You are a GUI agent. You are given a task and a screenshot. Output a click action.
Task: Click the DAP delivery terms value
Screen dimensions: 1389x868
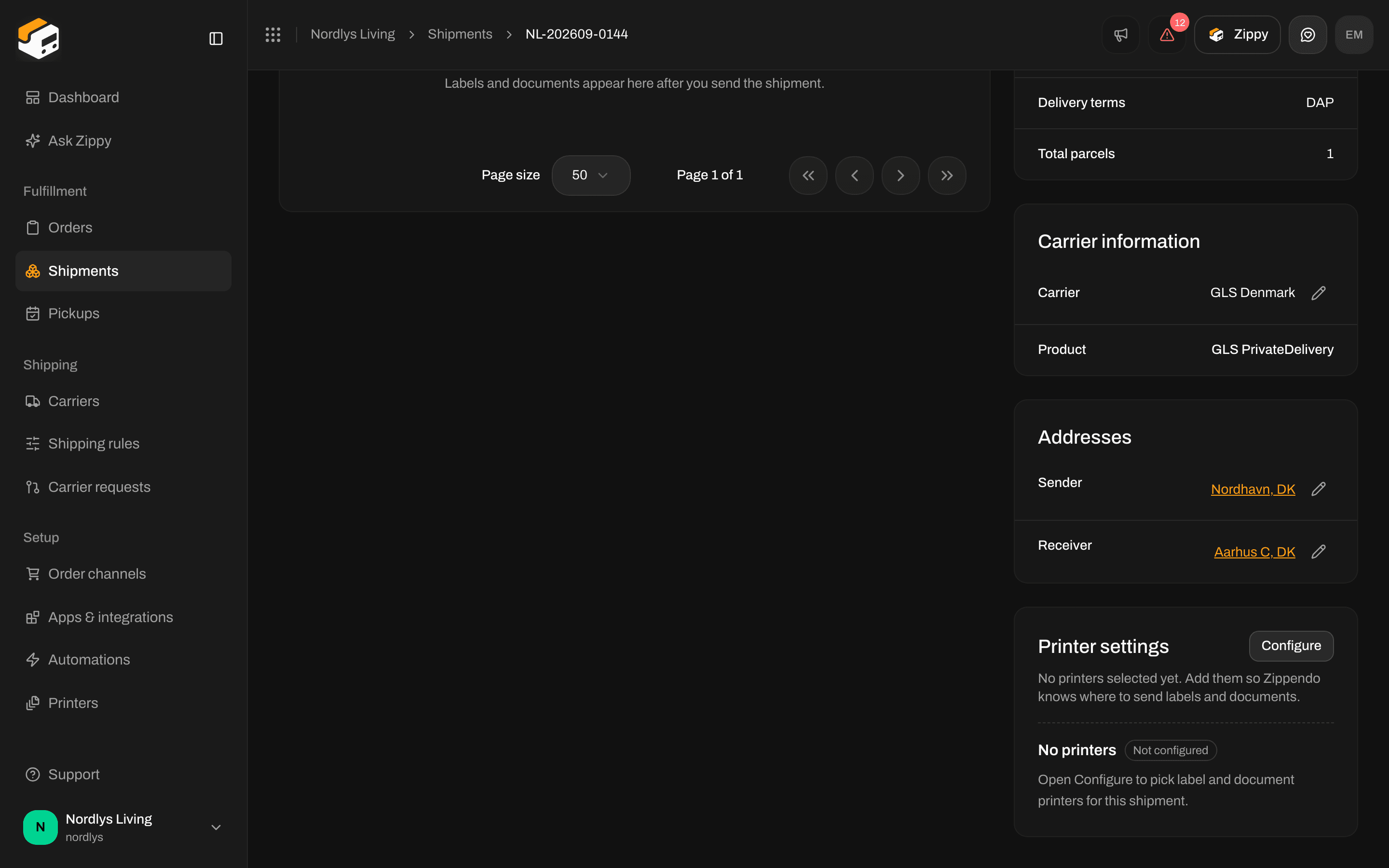pos(1320,102)
